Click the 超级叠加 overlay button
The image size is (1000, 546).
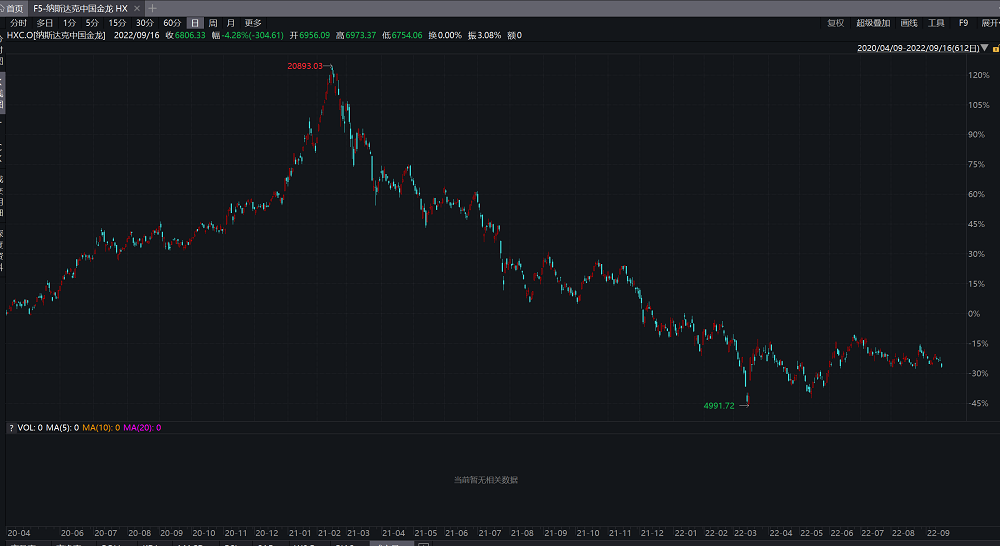click(873, 23)
